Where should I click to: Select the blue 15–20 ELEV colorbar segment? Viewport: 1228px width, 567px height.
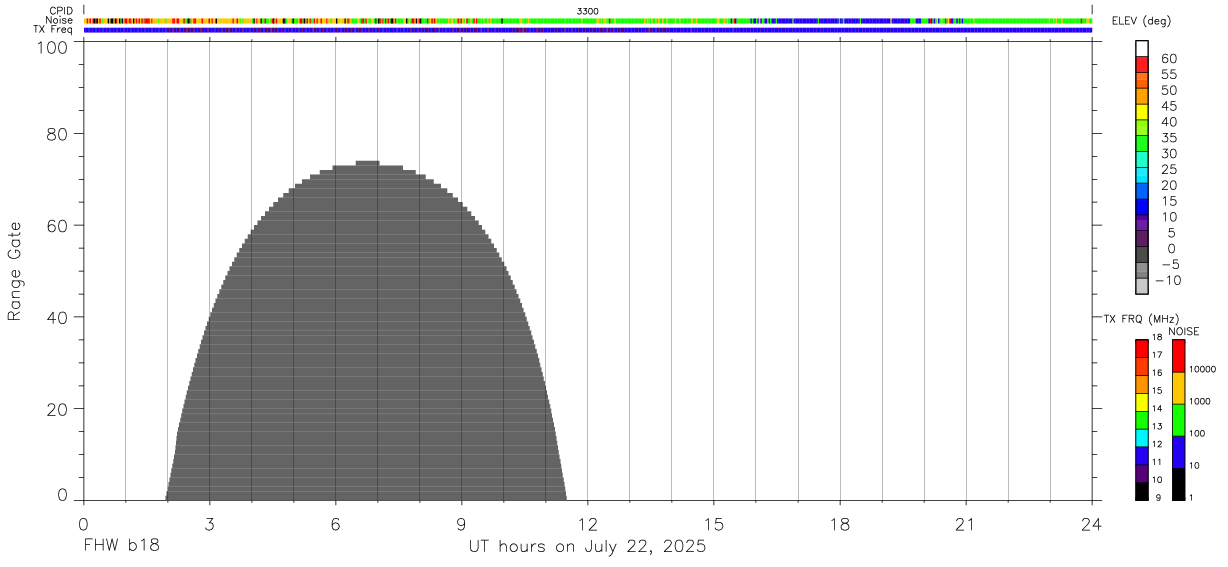point(1142,190)
